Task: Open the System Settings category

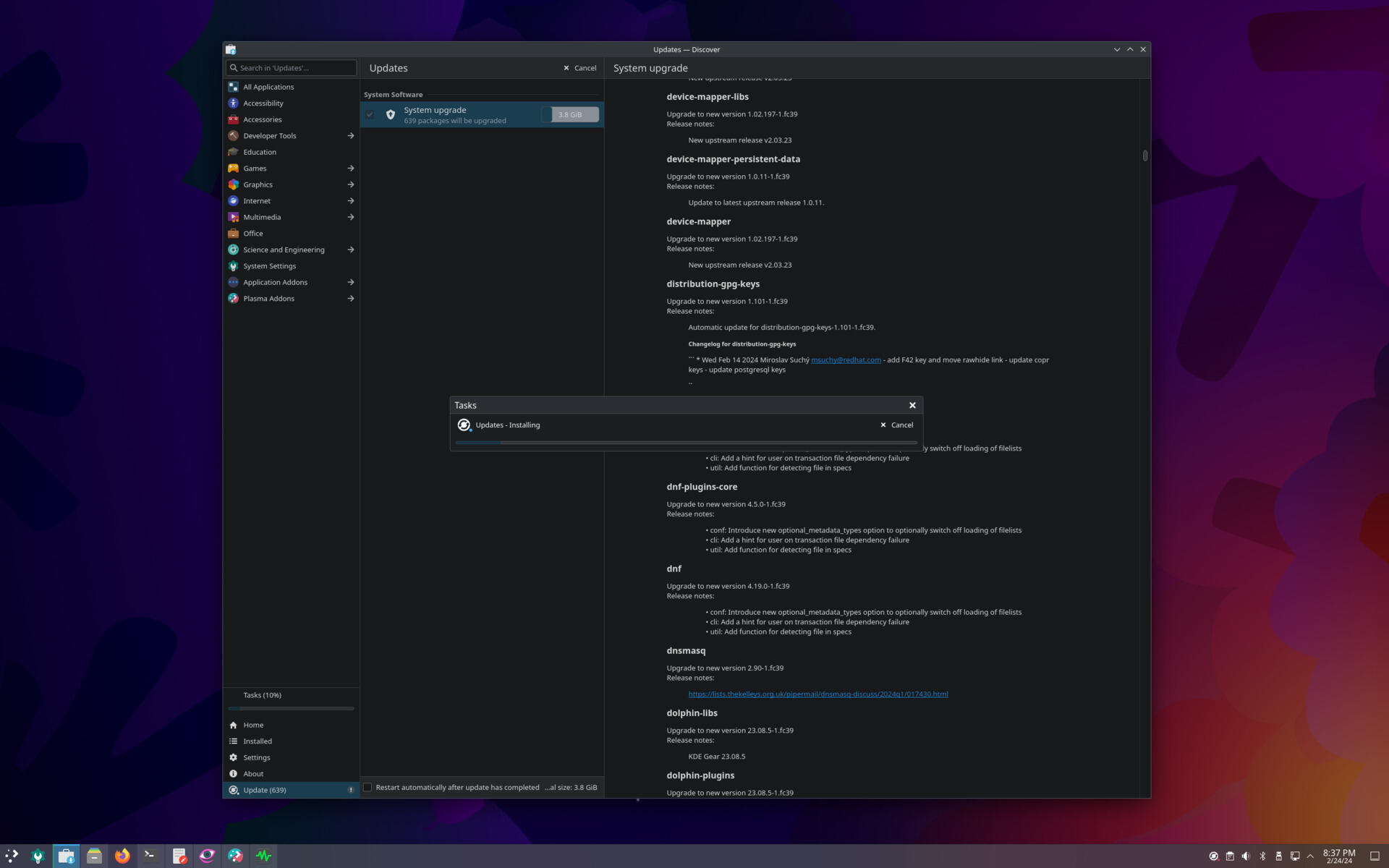Action: click(x=291, y=266)
